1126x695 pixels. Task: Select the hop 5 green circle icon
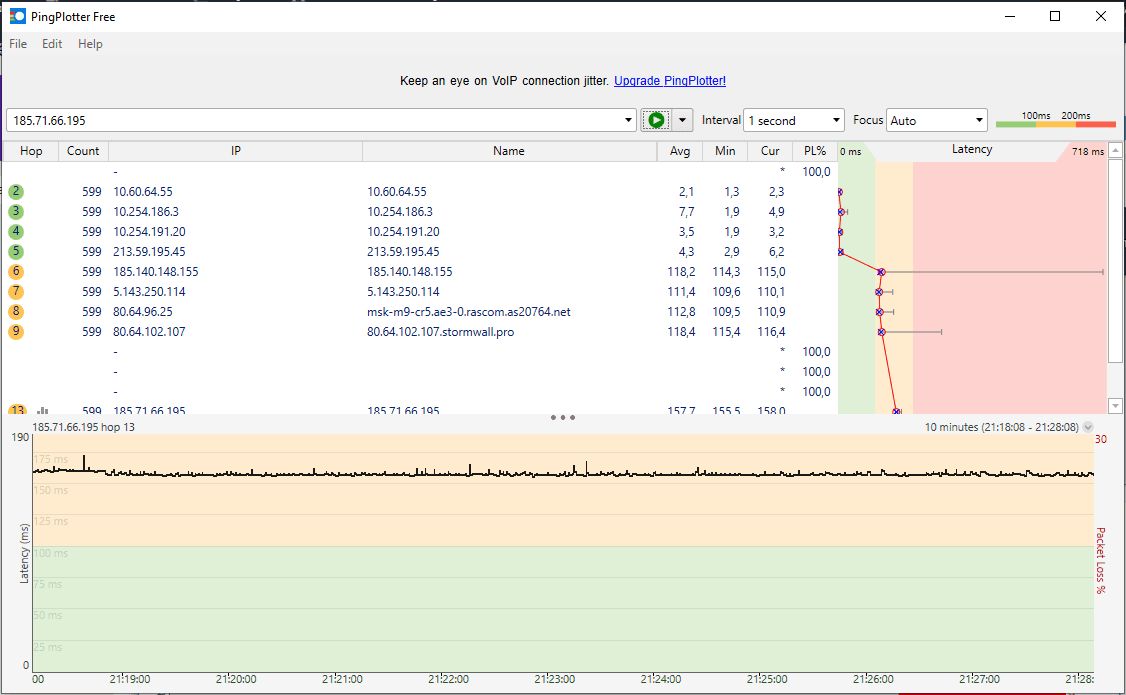[x=16, y=251]
